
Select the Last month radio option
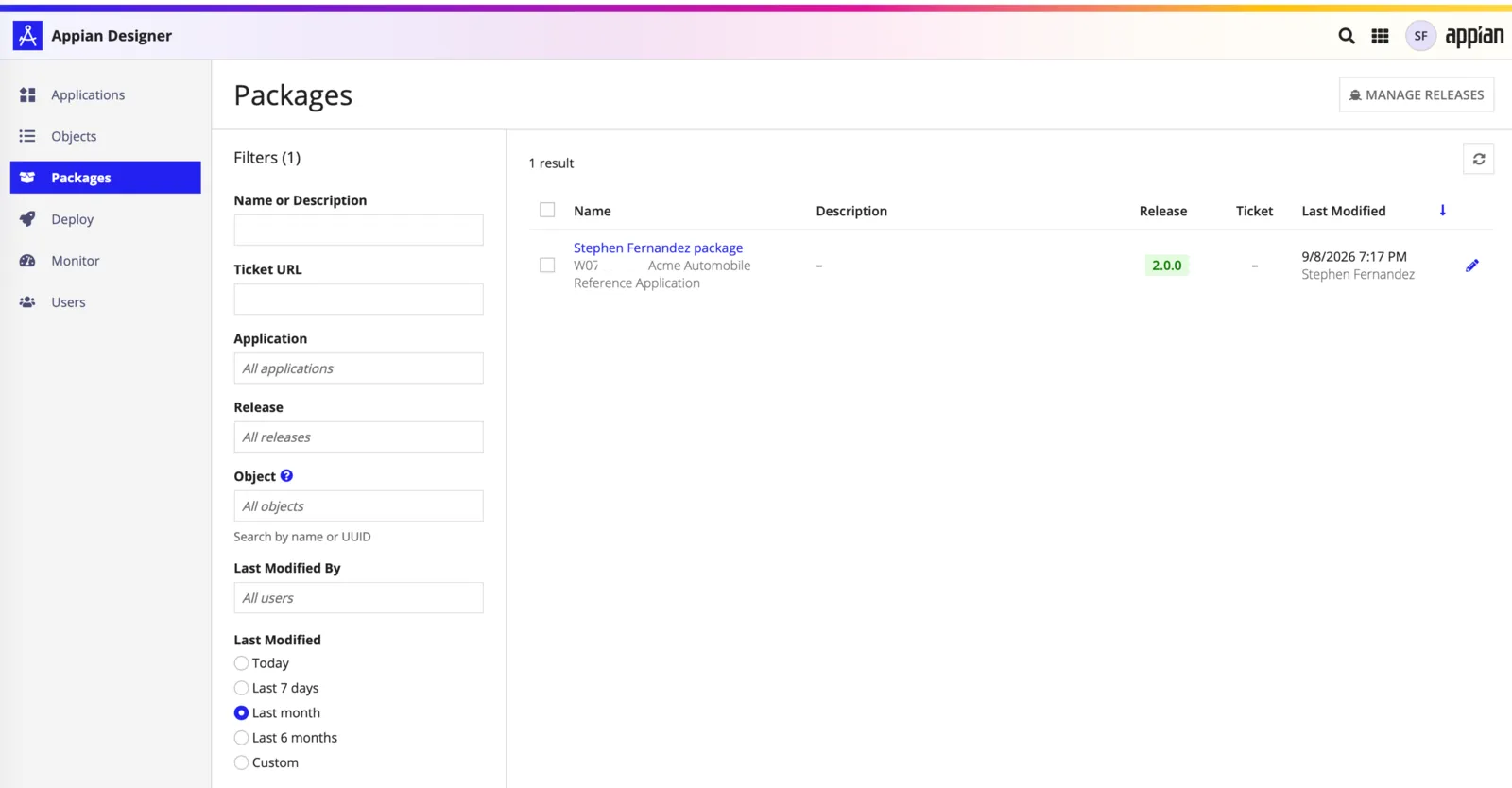[x=241, y=713]
